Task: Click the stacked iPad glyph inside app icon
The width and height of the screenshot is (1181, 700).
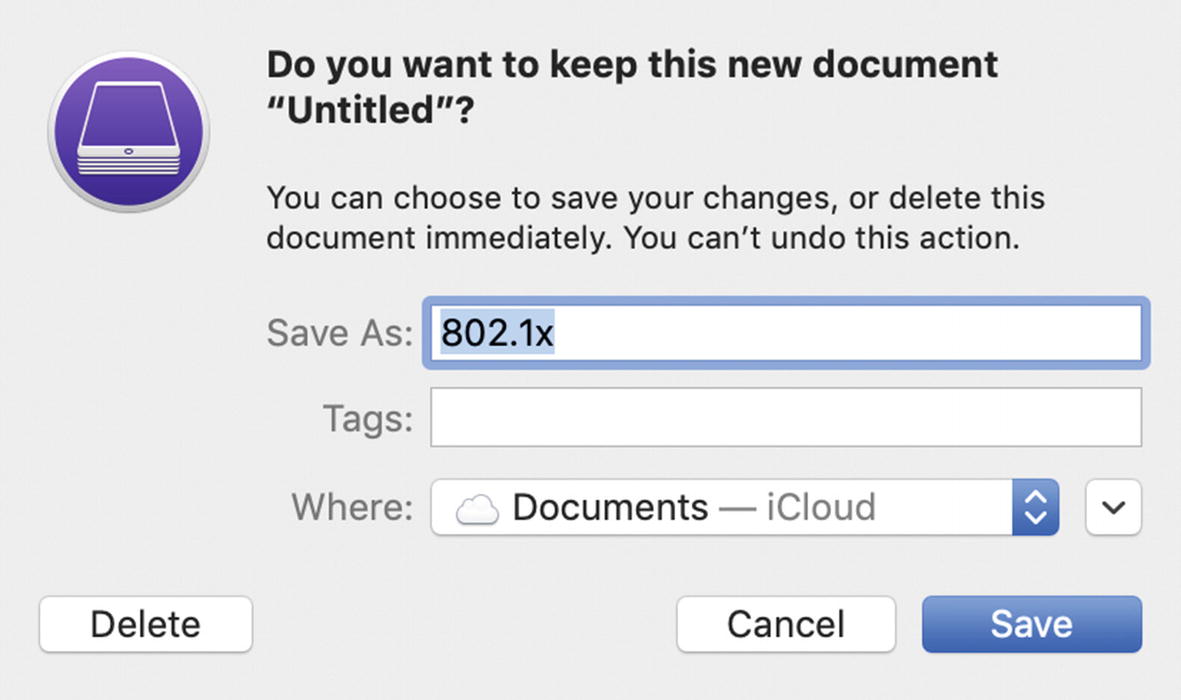Action: (x=129, y=129)
